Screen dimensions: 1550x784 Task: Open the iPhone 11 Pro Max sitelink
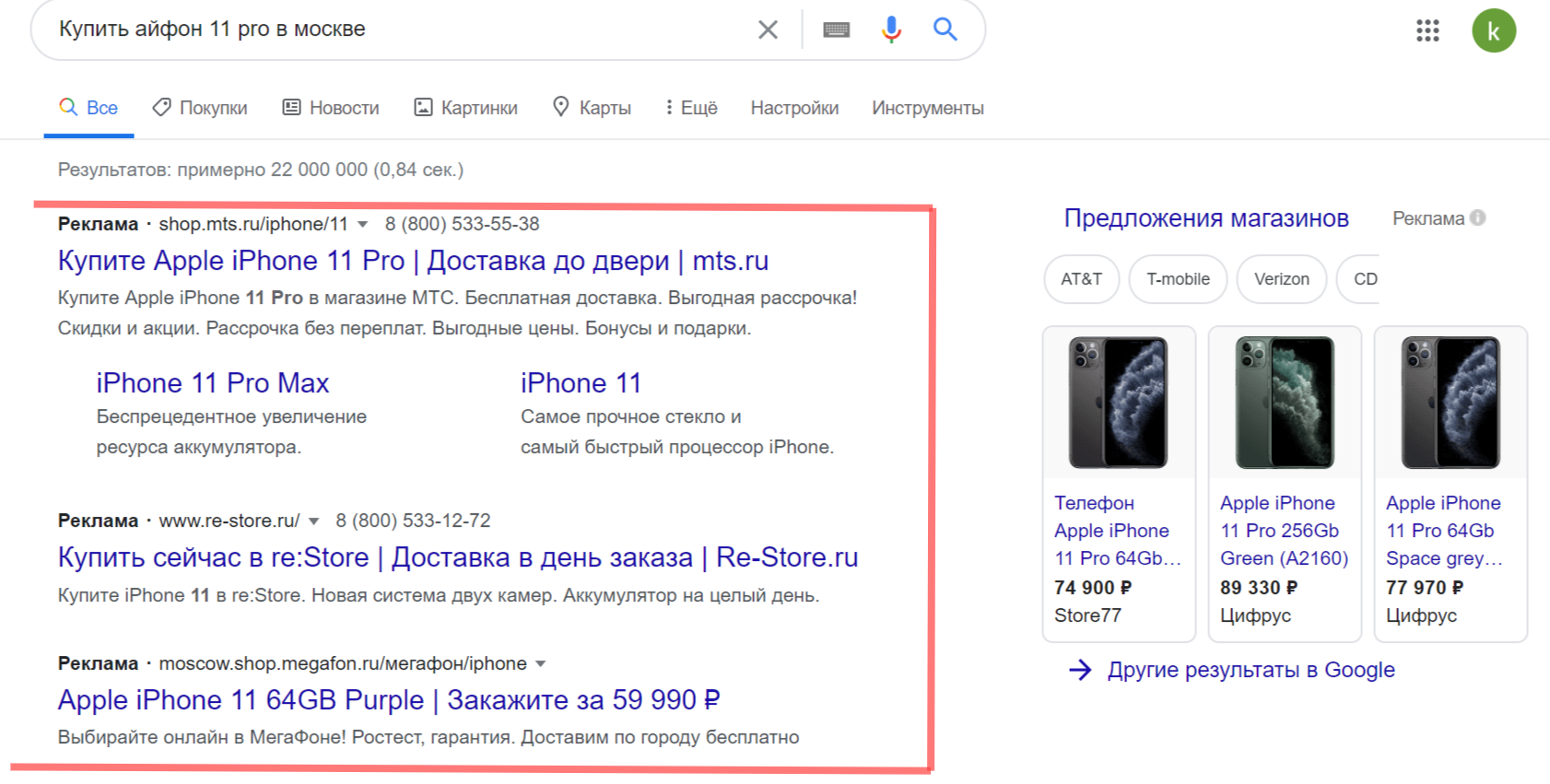(x=213, y=383)
